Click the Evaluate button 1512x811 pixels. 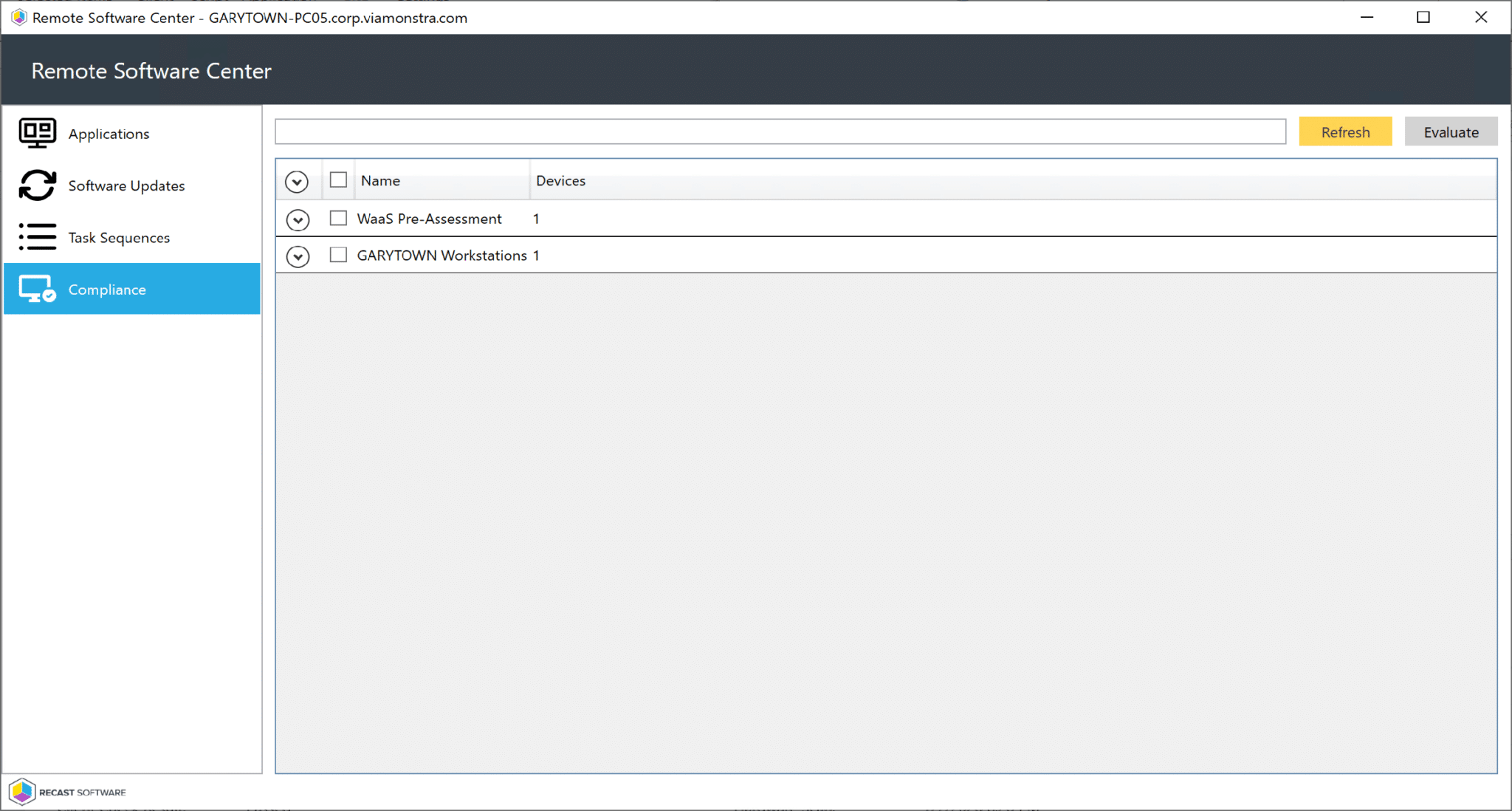tap(1451, 131)
